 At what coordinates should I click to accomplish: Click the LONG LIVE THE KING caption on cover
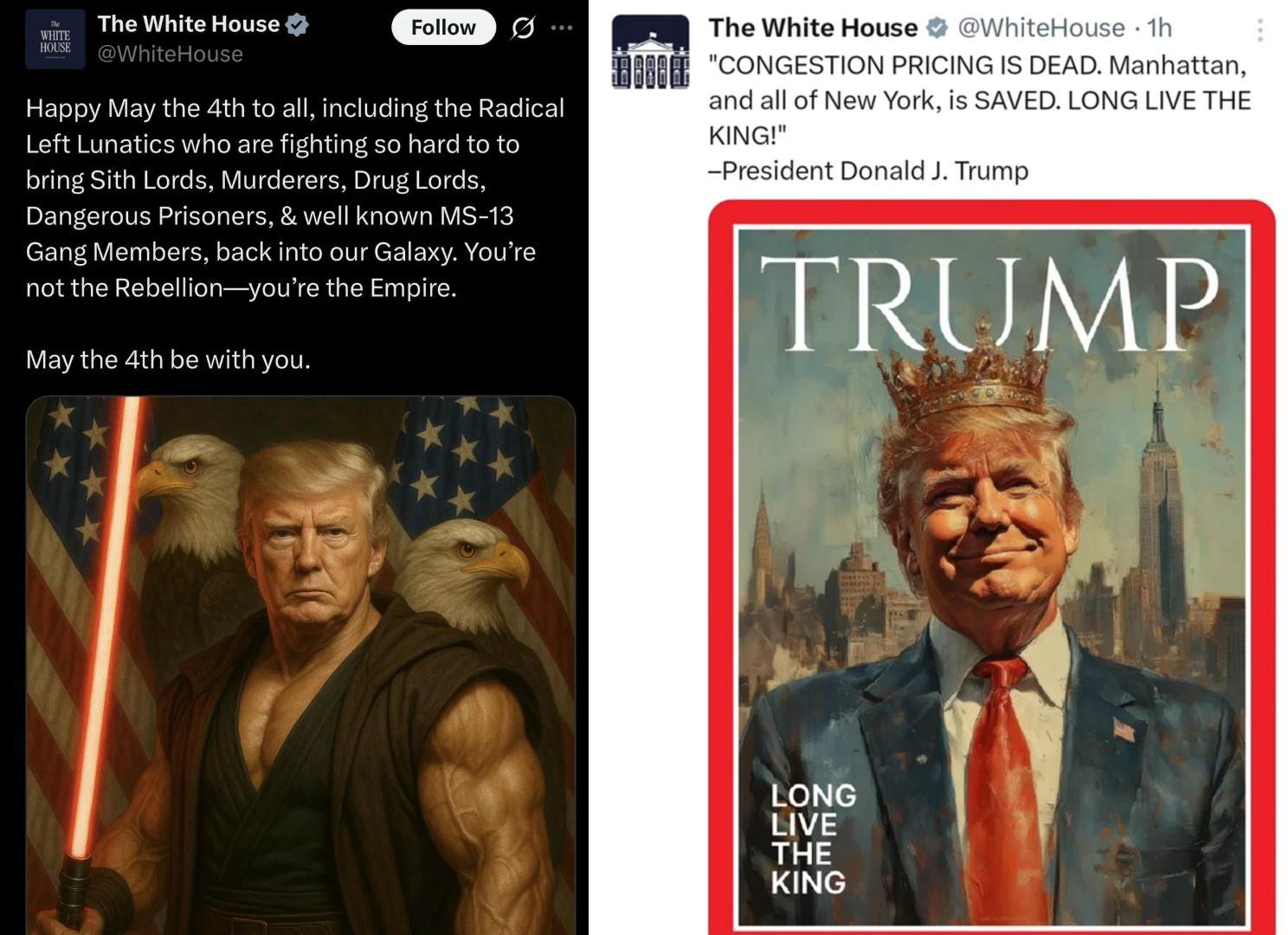coord(813,838)
